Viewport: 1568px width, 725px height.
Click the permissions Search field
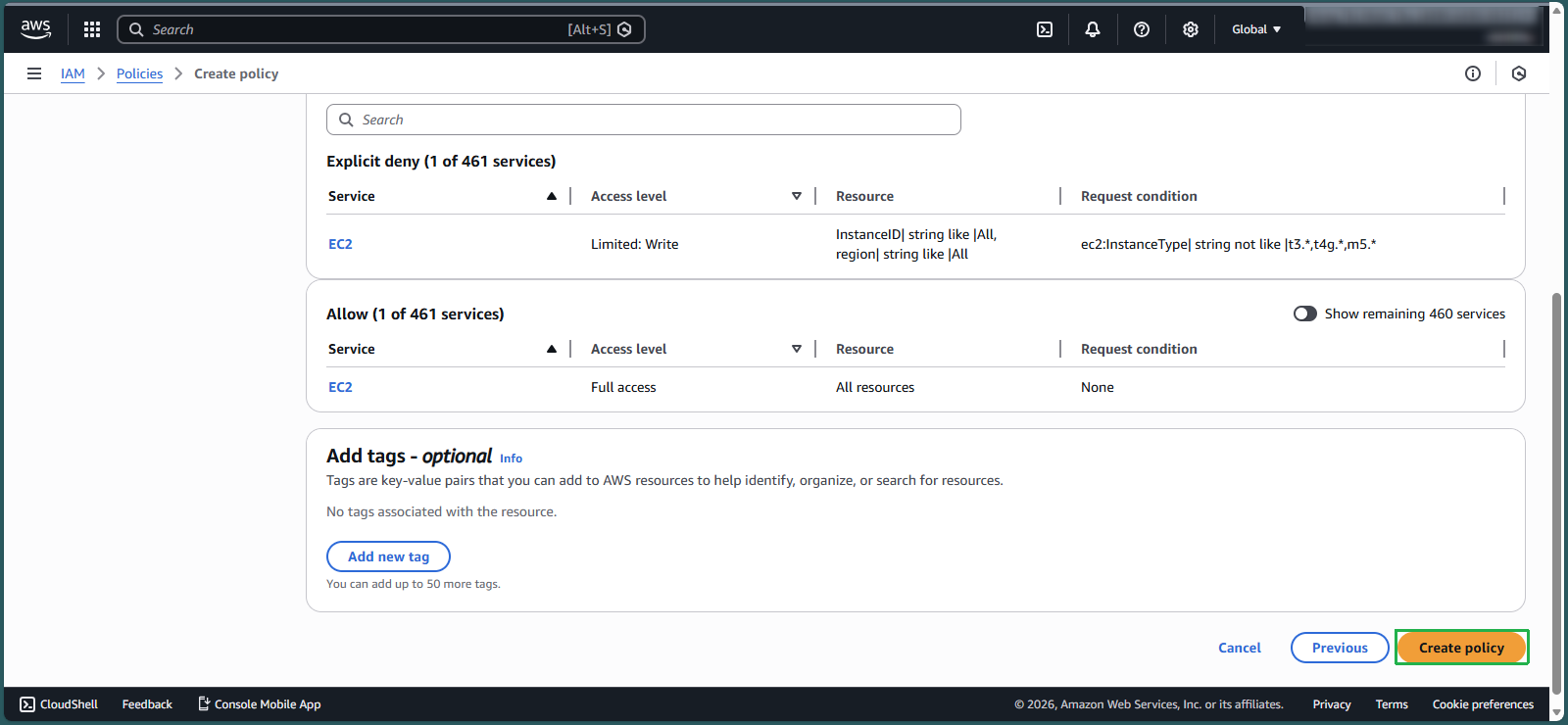644,120
